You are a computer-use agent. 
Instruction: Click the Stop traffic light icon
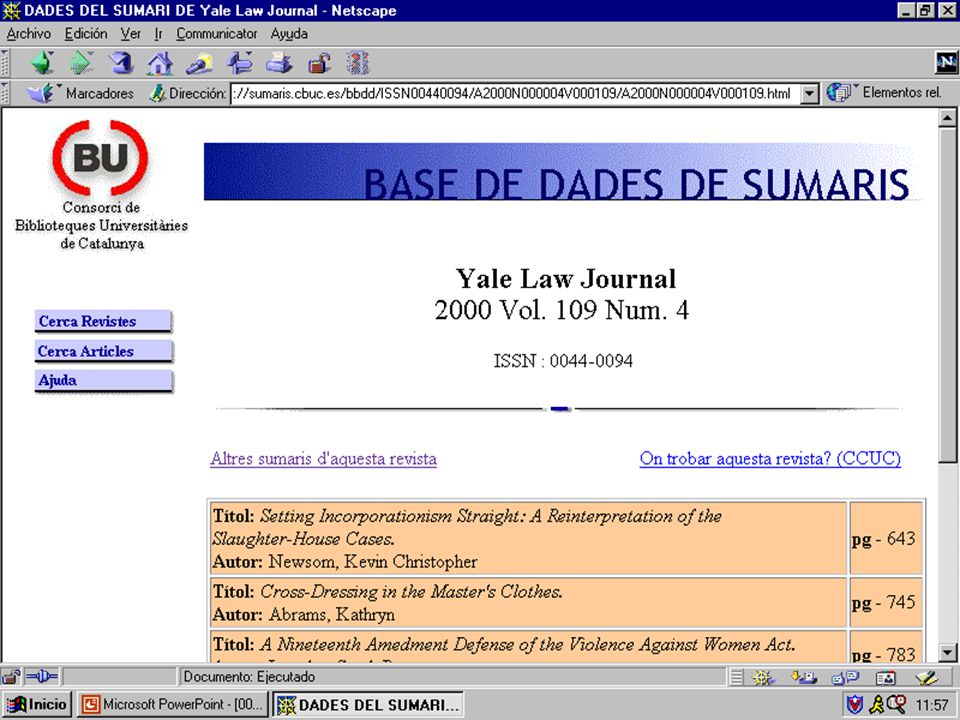[358, 63]
